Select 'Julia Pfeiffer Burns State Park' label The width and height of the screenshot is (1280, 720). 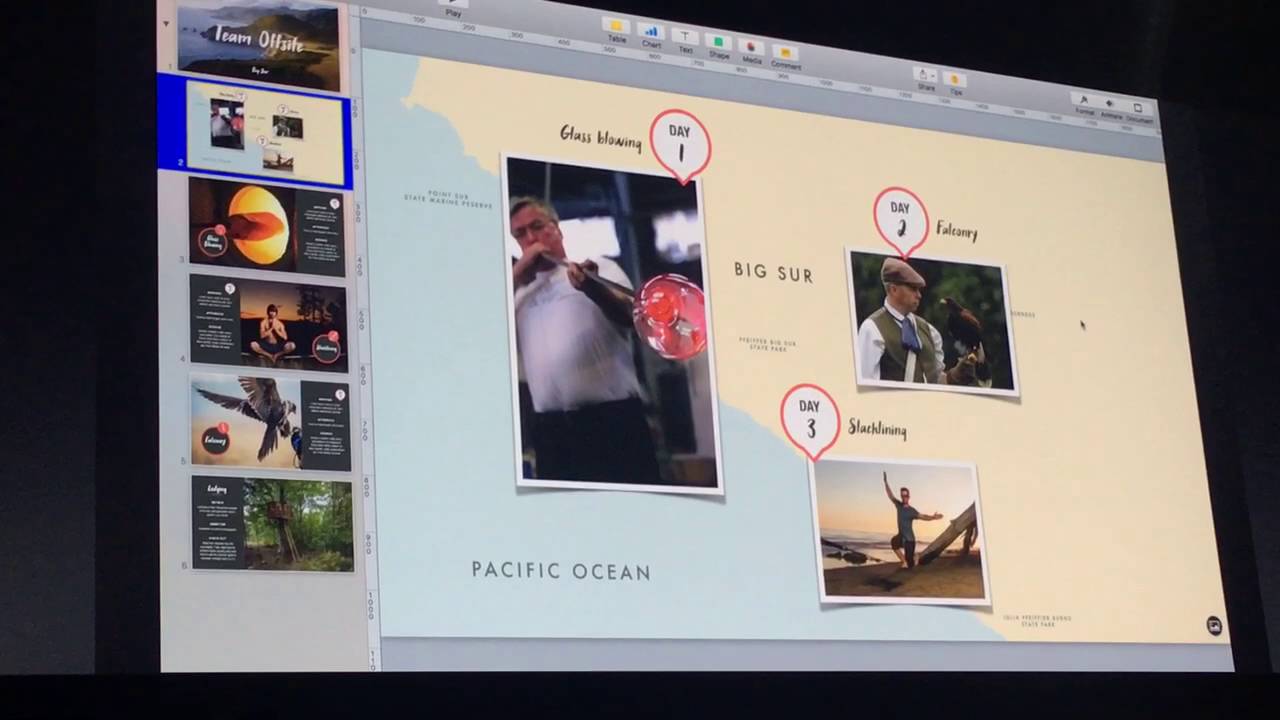(x=1037, y=621)
